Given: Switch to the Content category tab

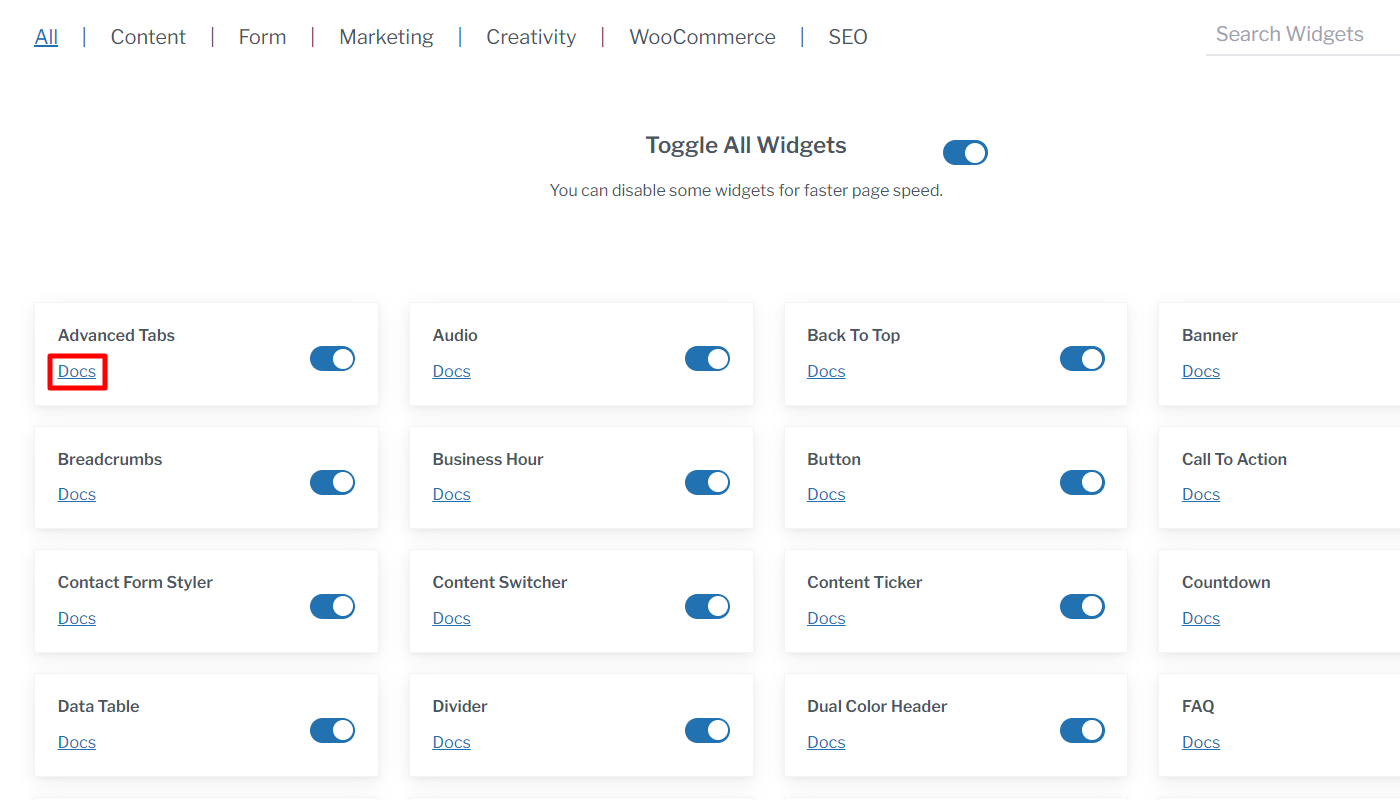Looking at the screenshot, I should click(148, 36).
